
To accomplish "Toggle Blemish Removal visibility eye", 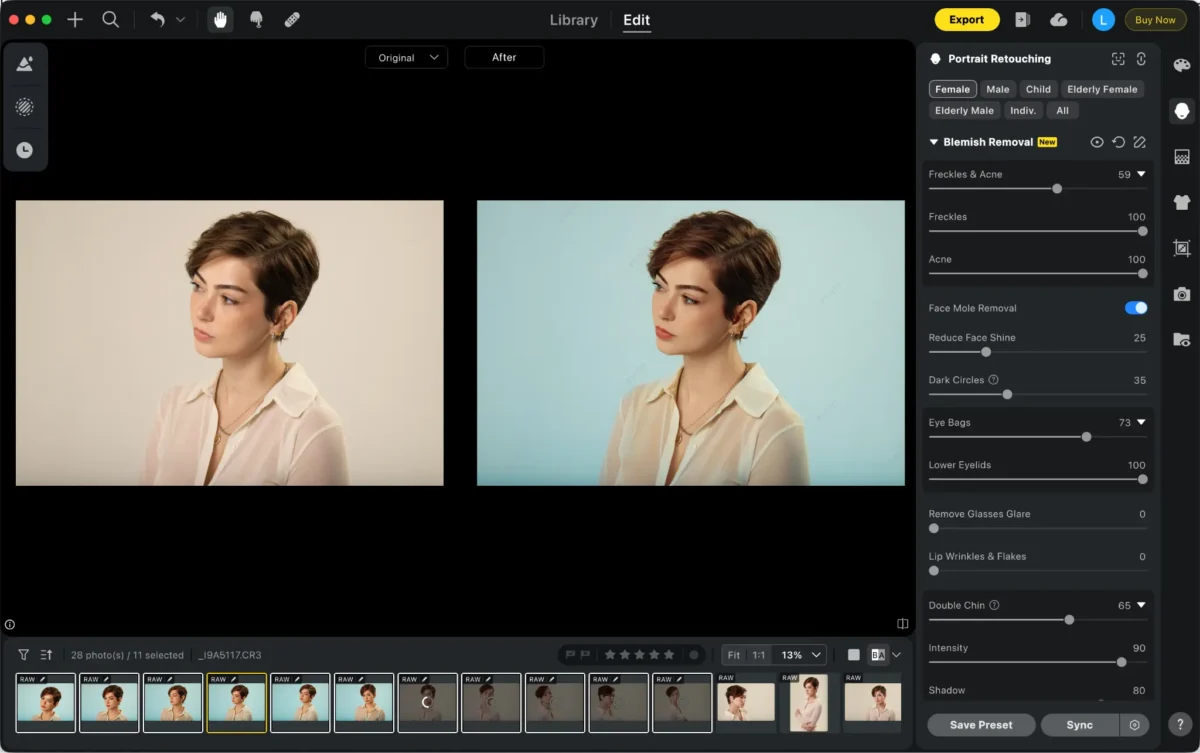I will [x=1097, y=142].
